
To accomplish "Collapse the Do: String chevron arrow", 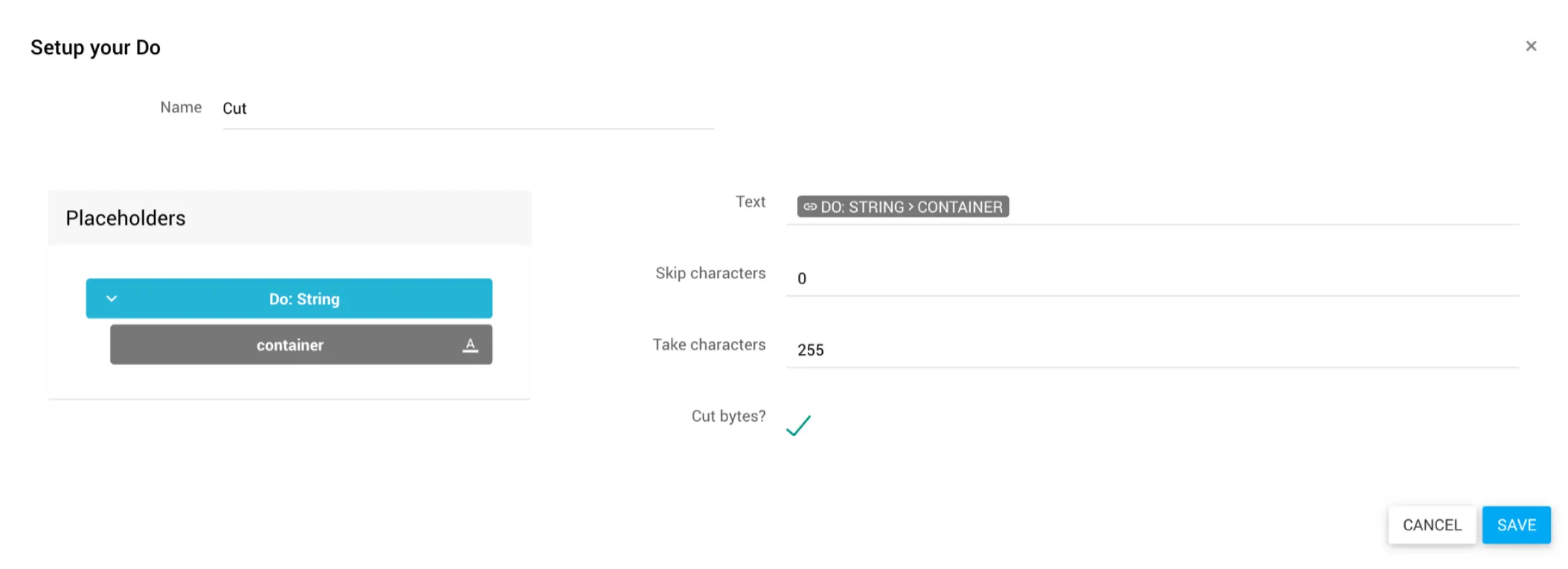I will 112,298.
